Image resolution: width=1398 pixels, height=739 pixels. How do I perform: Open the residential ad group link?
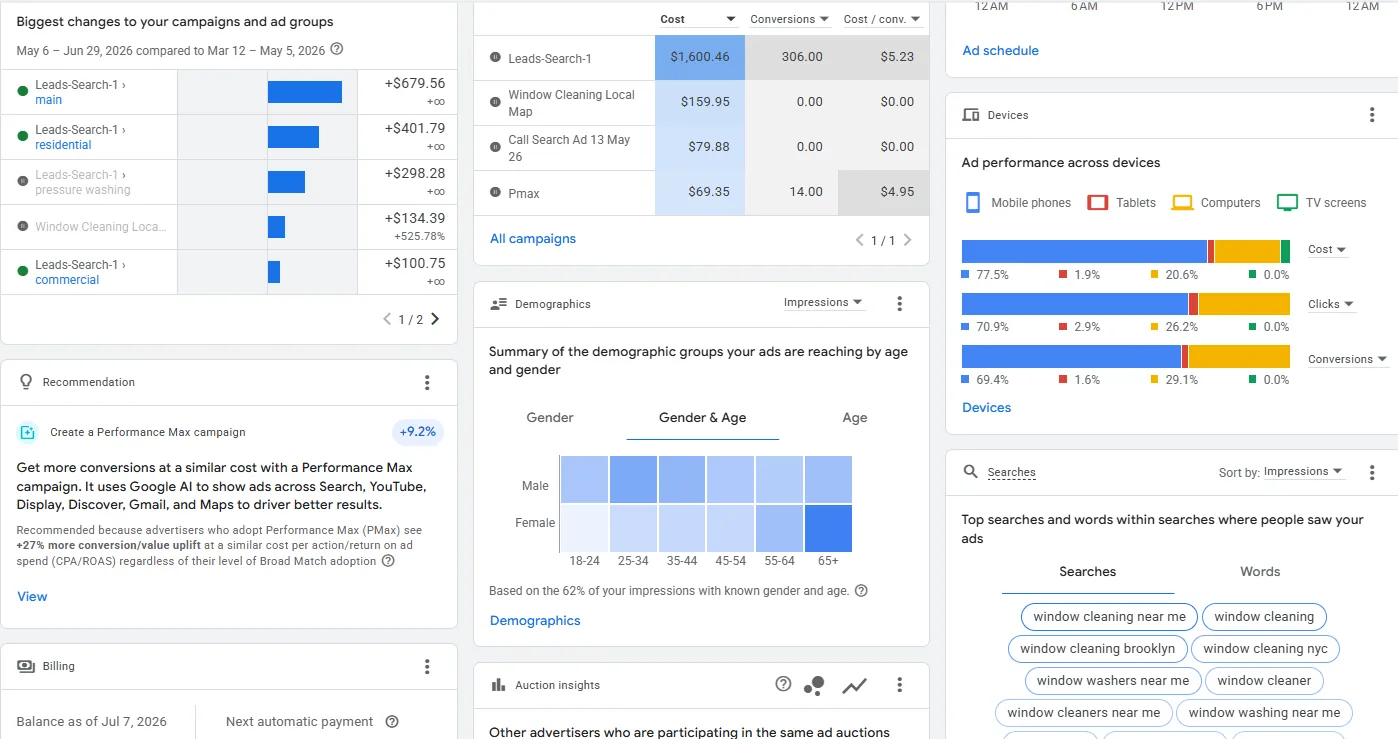[x=63, y=145]
